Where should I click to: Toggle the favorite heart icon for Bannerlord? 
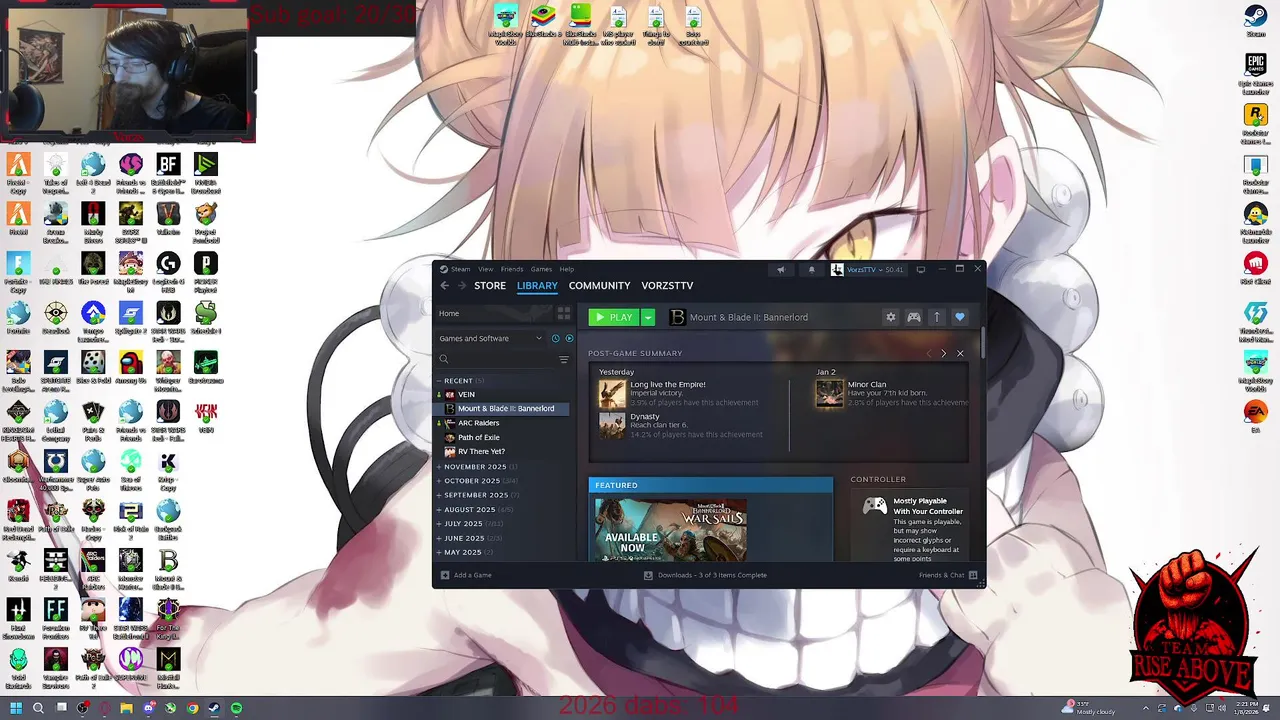pyautogui.click(x=960, y=317)
